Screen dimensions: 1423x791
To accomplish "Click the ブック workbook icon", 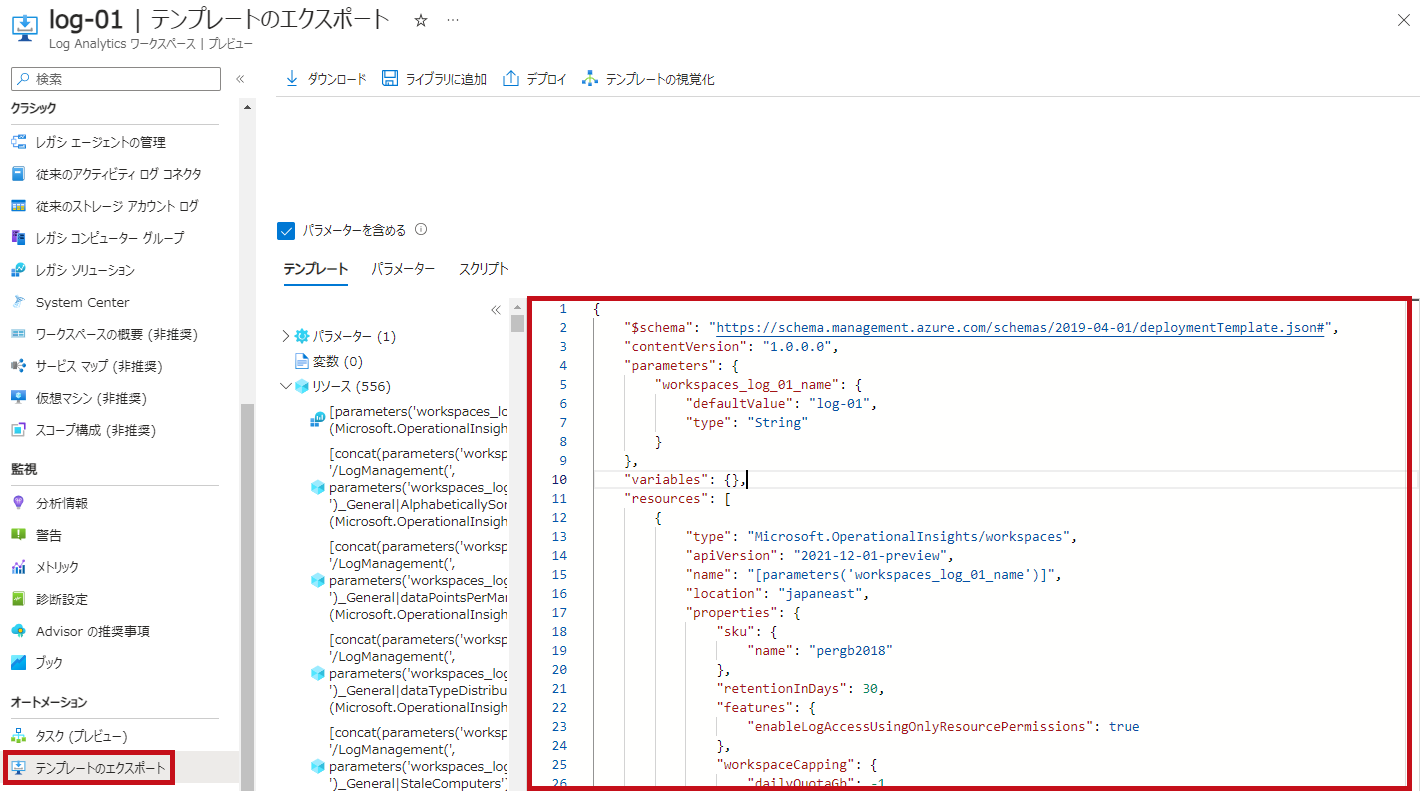I will click(18, 662).
